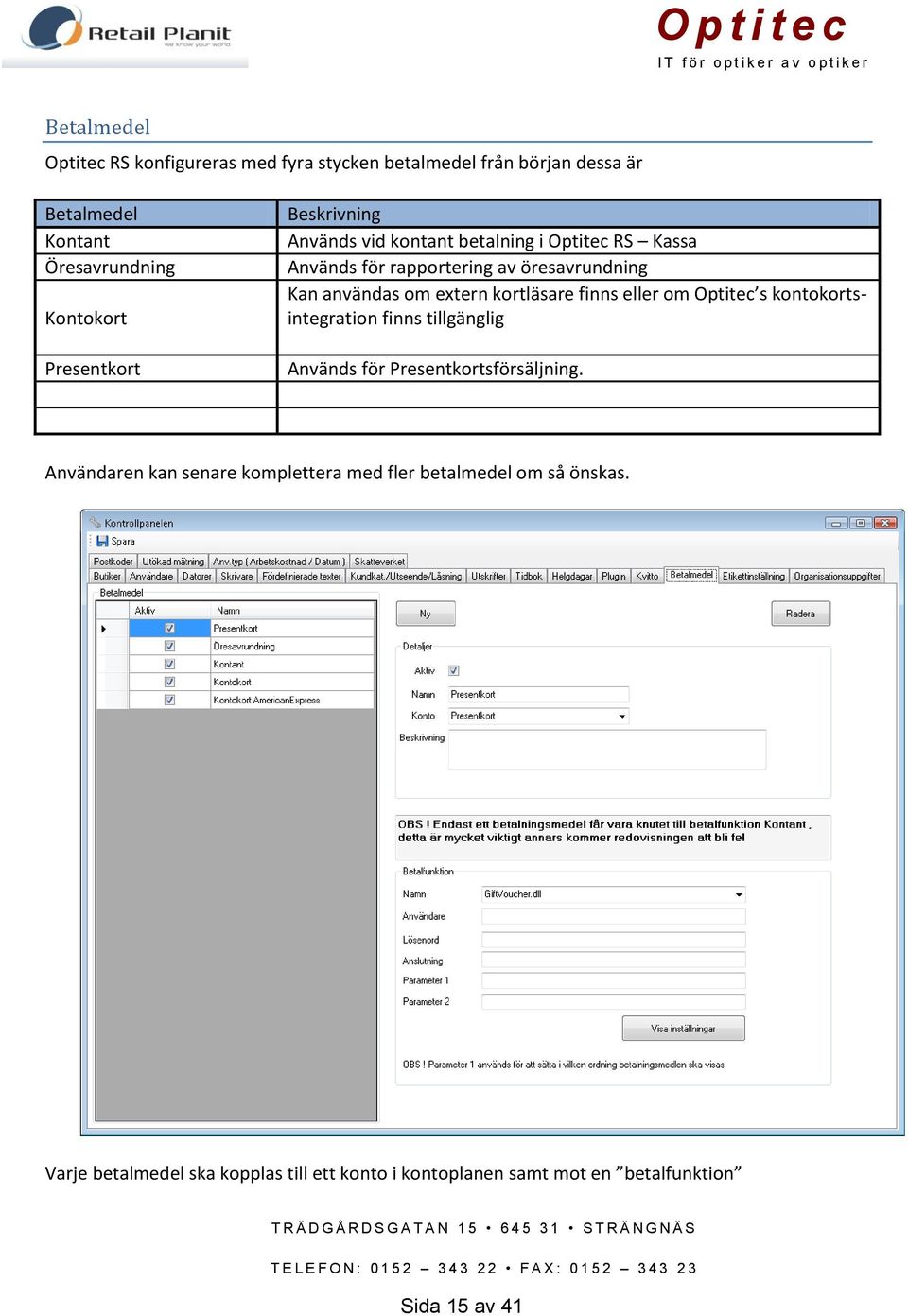Switch to the Butiker tab

(107, 576)
